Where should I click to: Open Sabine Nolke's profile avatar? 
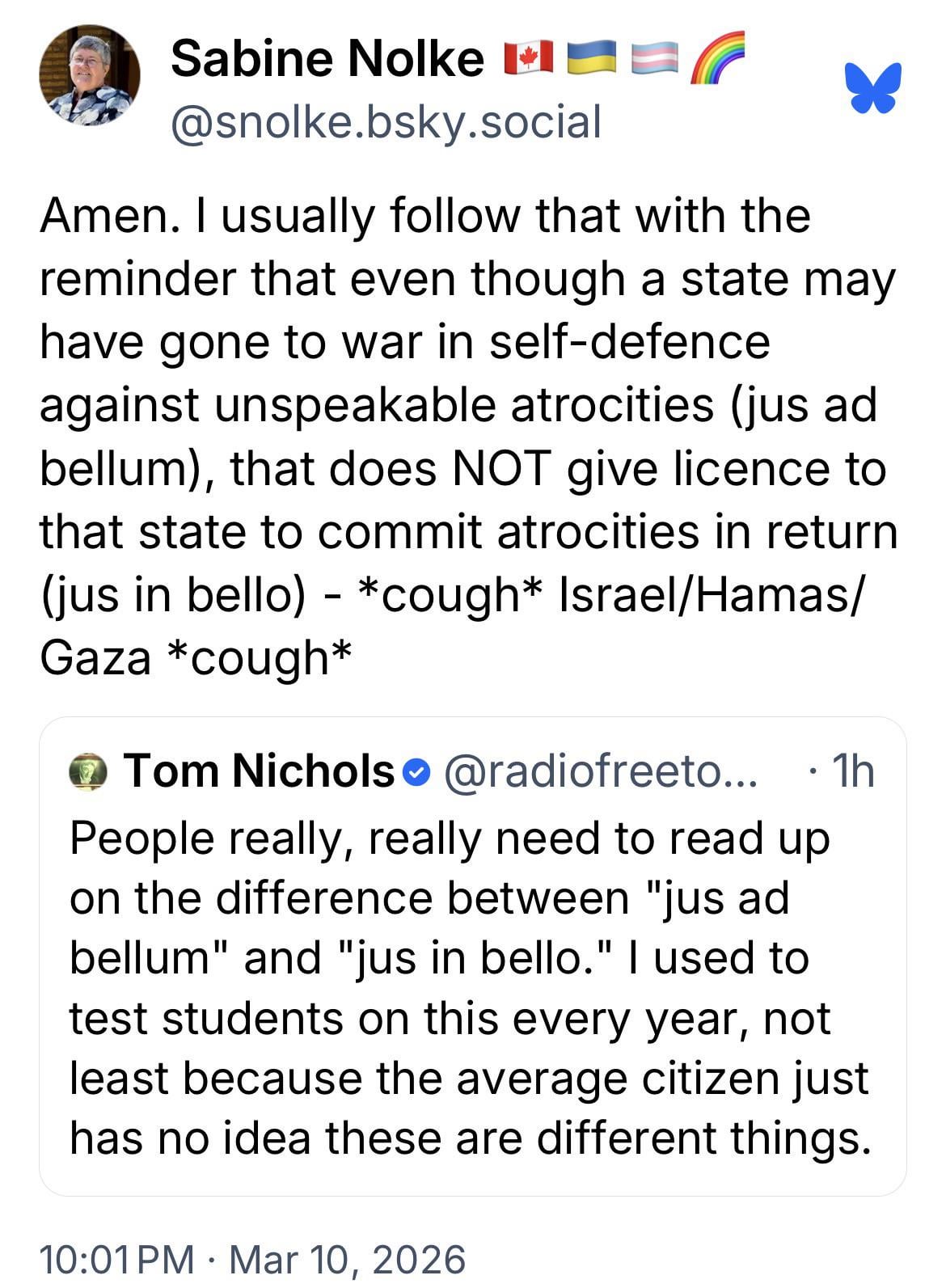point(90,75)
